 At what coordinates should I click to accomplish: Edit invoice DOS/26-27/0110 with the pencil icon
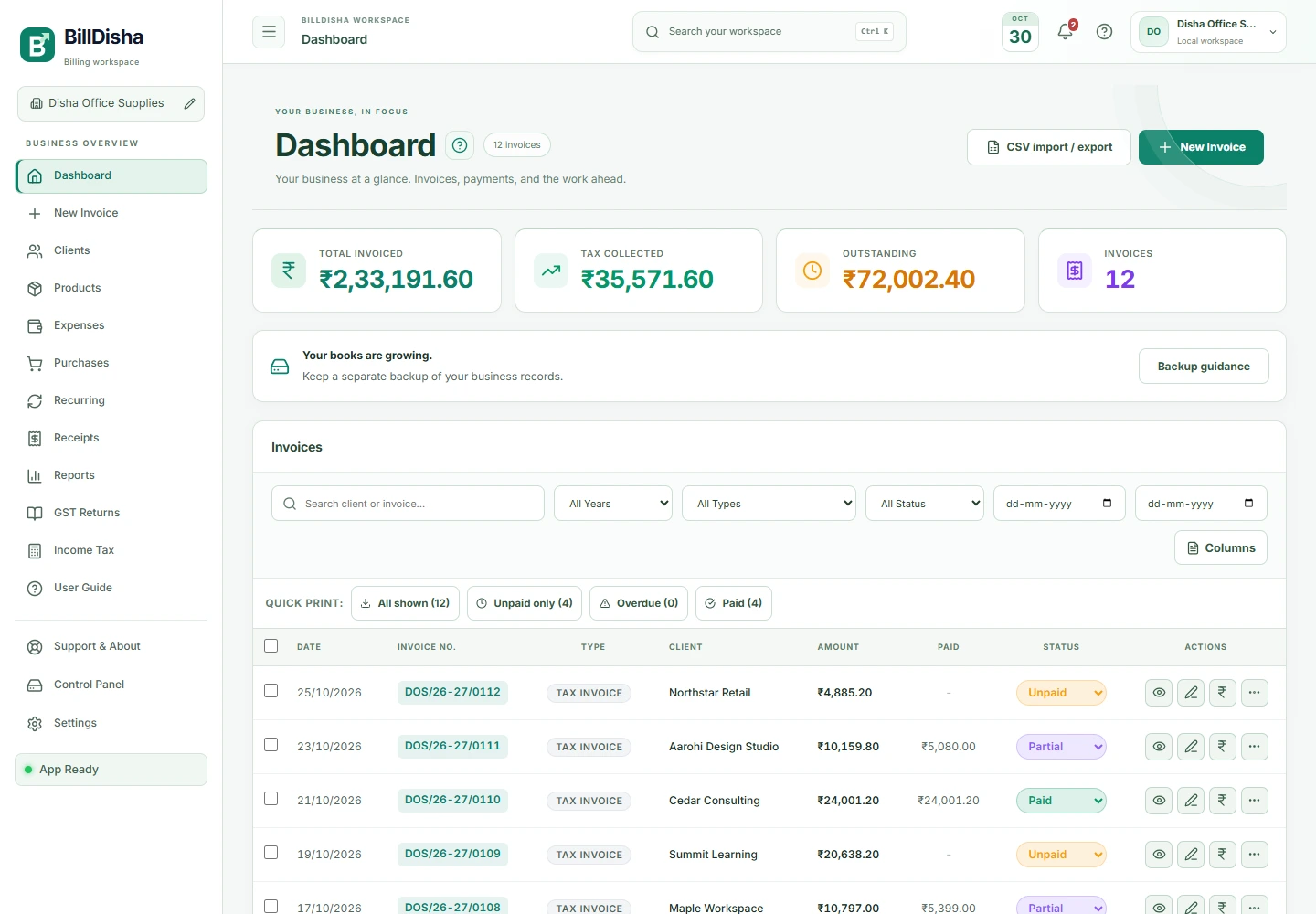(x=1191, y=801)
